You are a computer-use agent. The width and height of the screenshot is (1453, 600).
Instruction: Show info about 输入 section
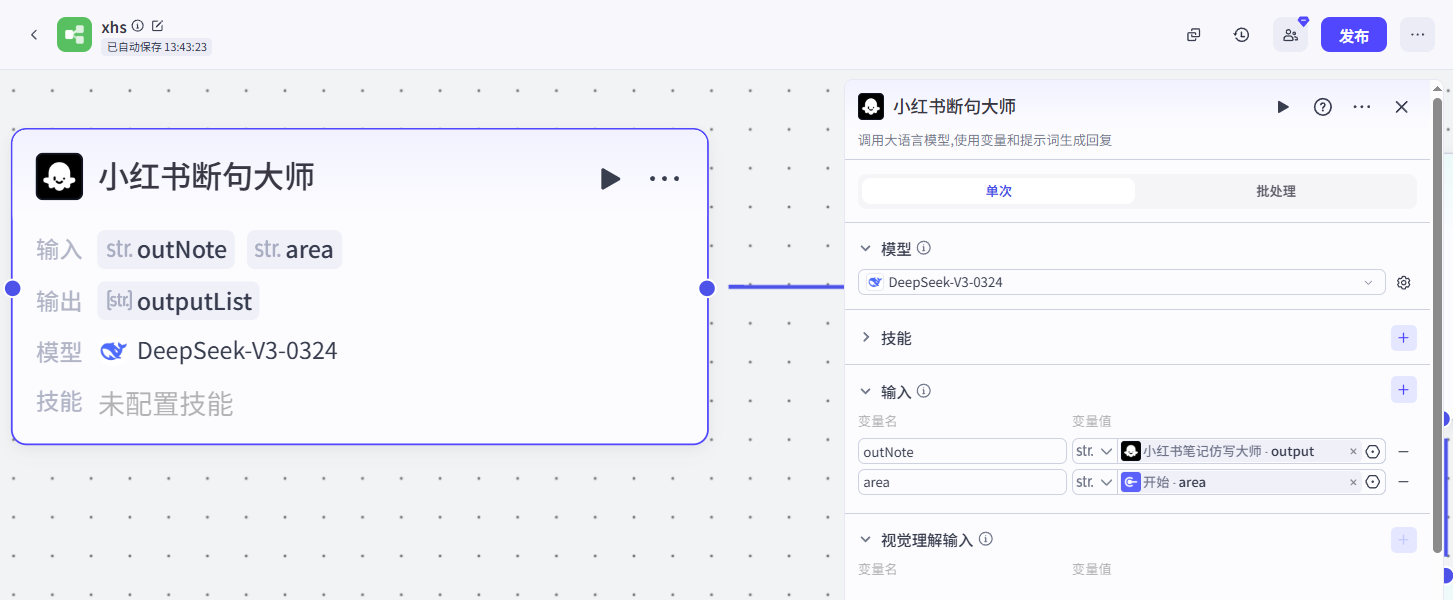pos(924,391)
